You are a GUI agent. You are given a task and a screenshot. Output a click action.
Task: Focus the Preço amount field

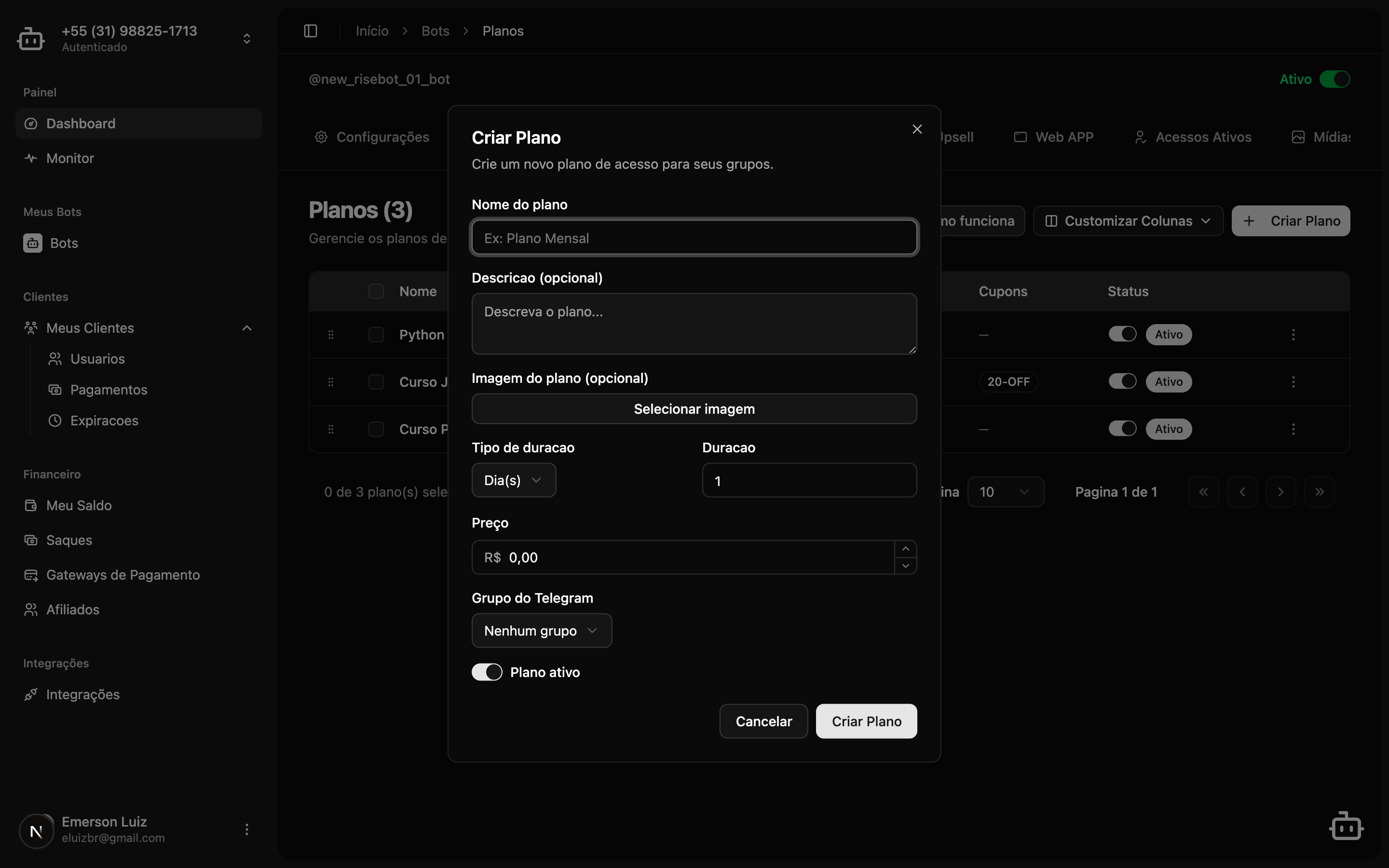[683, 557]
